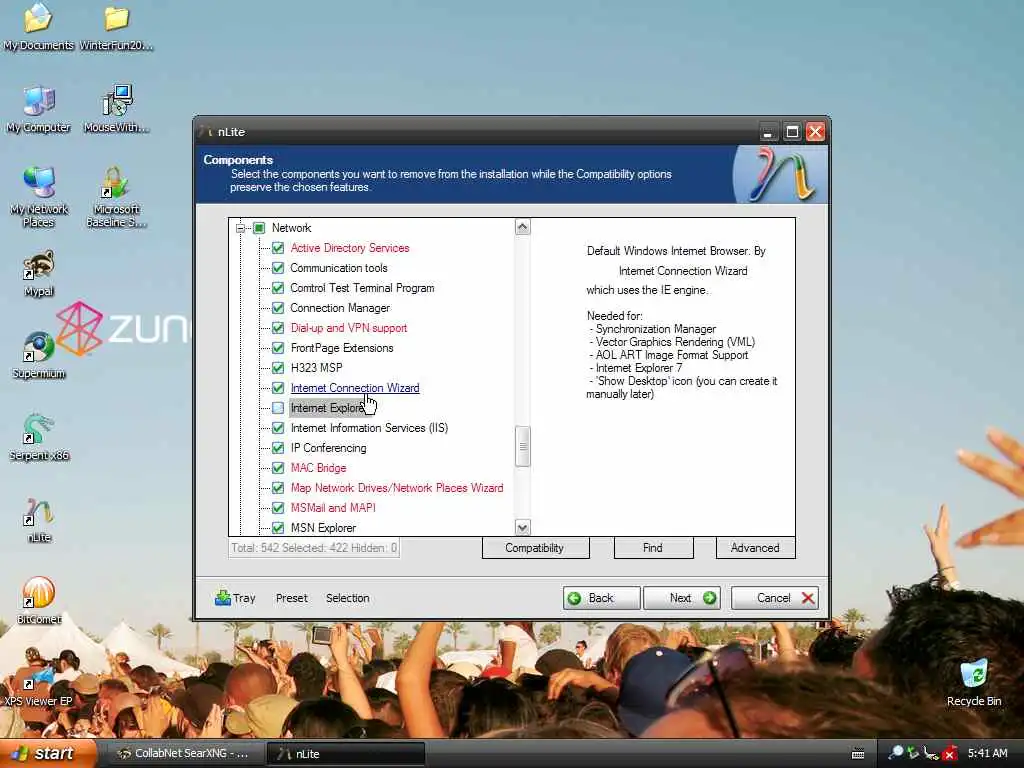Image resolution: width=1024 pixels, height=768 pixels.
Task: Launch Microsoft Baseline S... shortcut
Action: pyautogui.click(x=116, y=197)
